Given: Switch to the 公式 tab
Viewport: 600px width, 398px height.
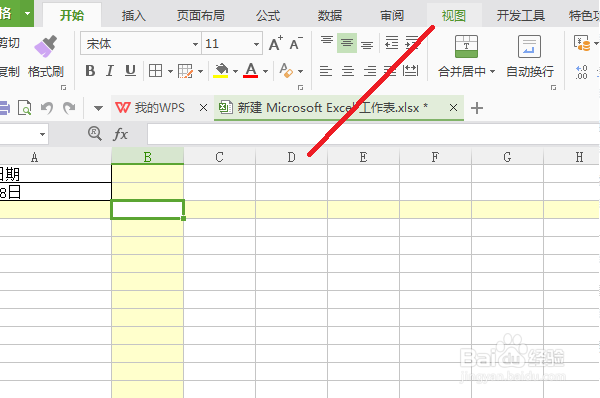Looking at the screenshot, I should point(268,16).
